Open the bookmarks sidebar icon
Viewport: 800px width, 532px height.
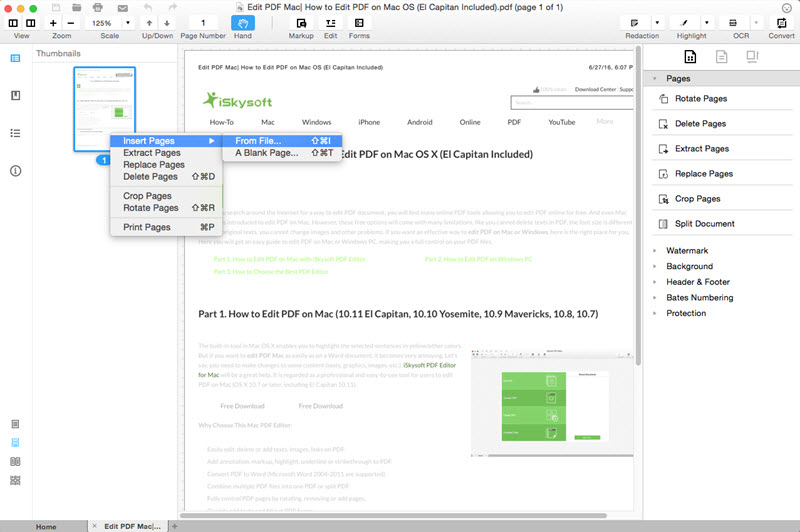pos(15,95)
